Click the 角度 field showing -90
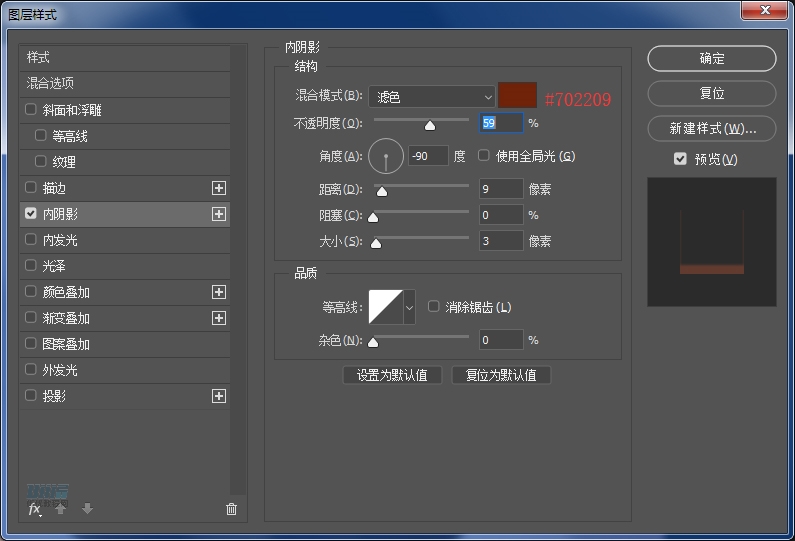 pyautogui.click(x=428, y=156)
